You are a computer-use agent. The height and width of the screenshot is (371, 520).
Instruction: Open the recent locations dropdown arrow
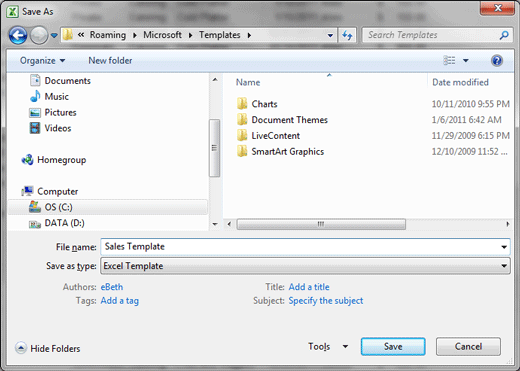tap(54, 35)
